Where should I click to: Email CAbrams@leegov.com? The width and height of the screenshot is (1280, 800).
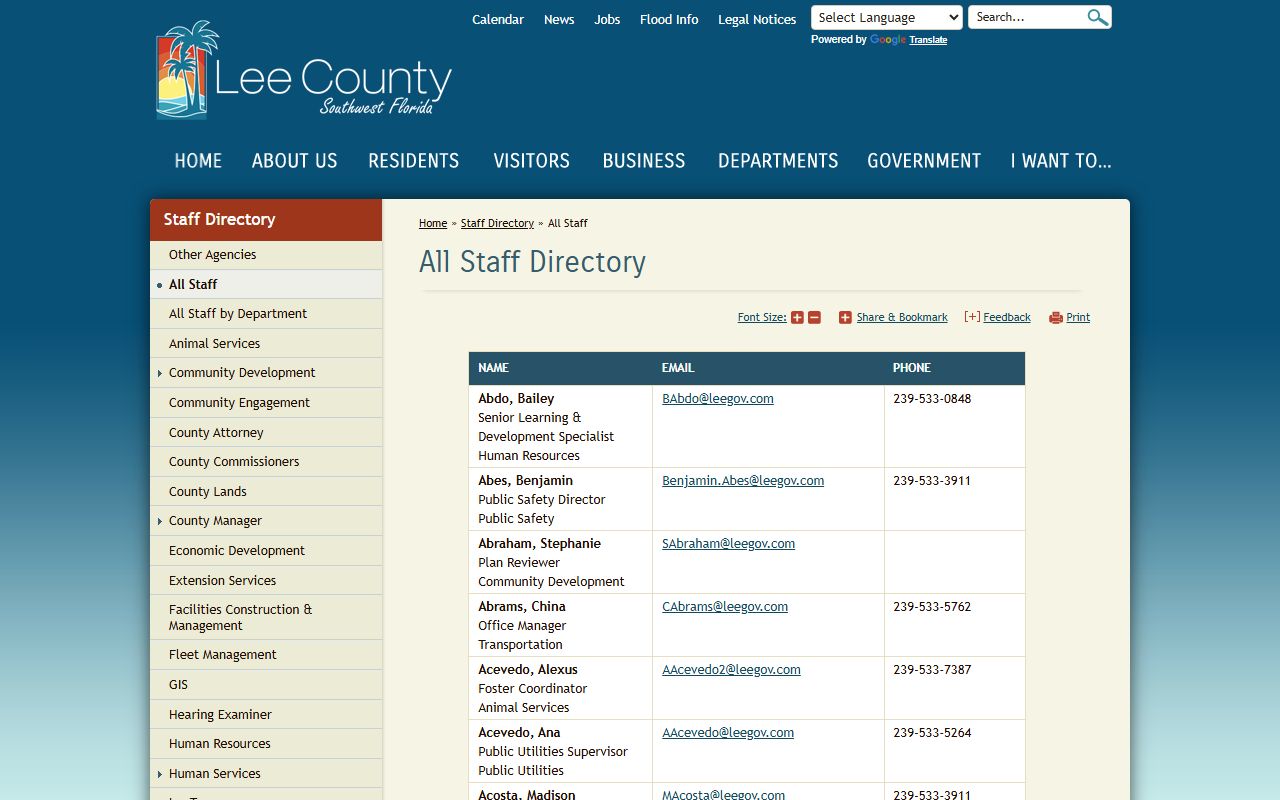[725, 606]
